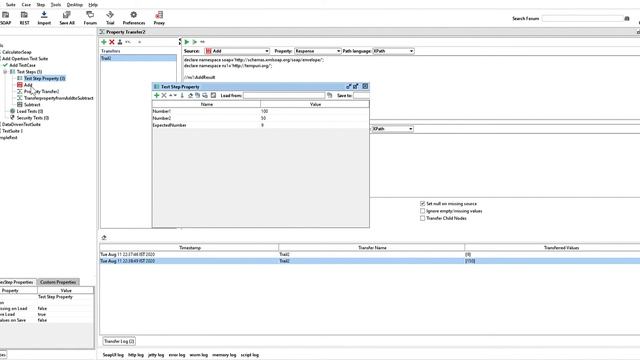Open source Path language XPath dropdown
Screen dimensions: 640x360
tap(393, 51)
